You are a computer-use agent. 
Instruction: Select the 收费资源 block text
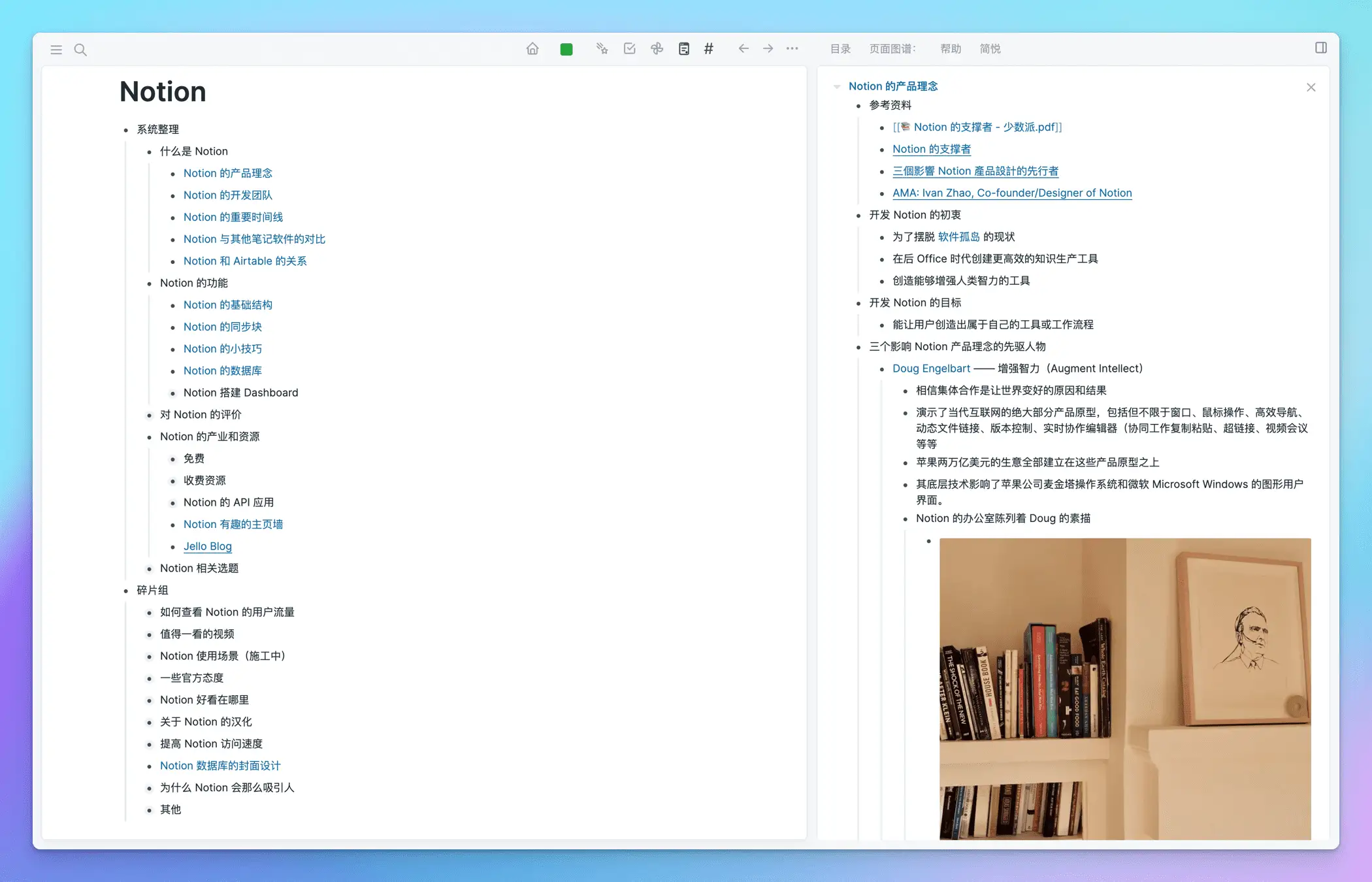(x=204, y=481)
